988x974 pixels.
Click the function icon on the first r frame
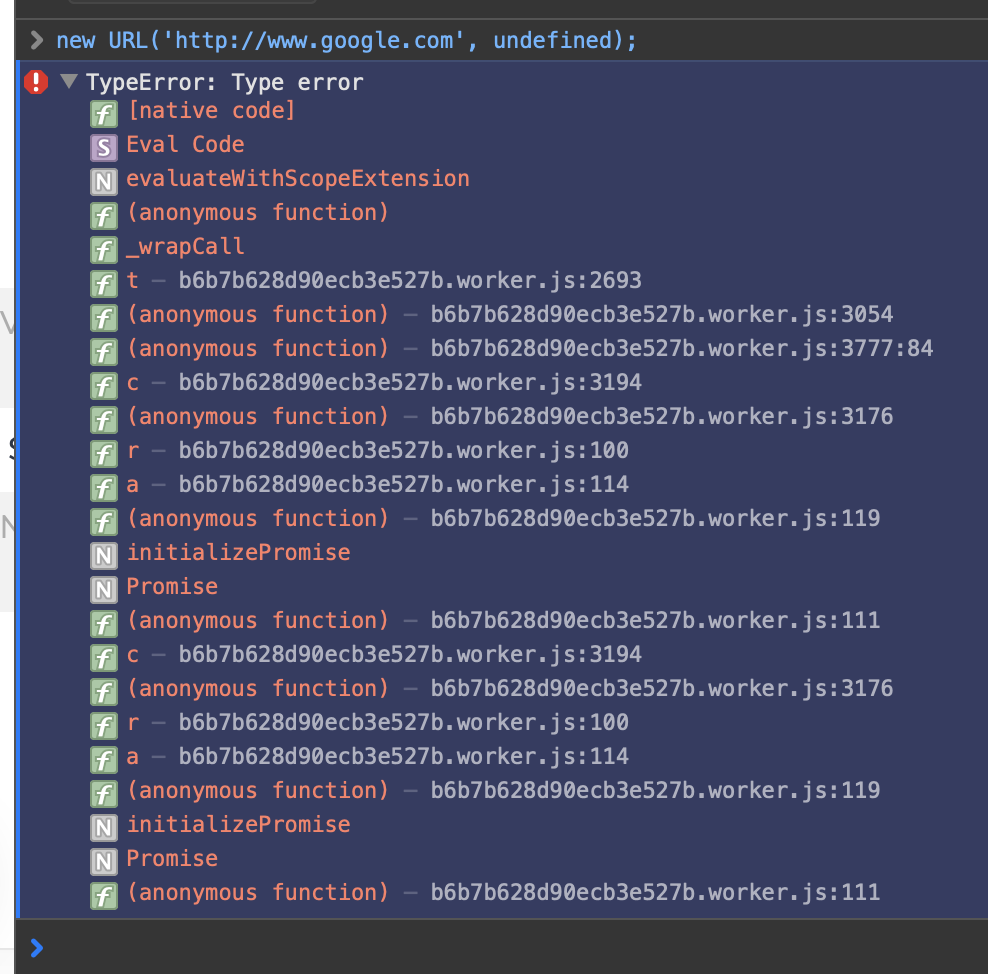[x=103, y=454]
